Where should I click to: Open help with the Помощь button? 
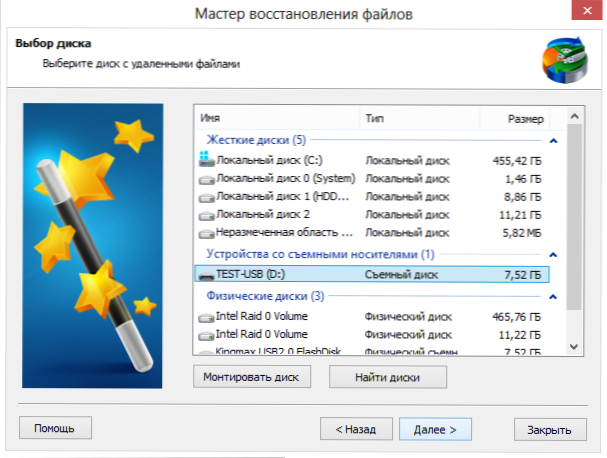[55, 428]
